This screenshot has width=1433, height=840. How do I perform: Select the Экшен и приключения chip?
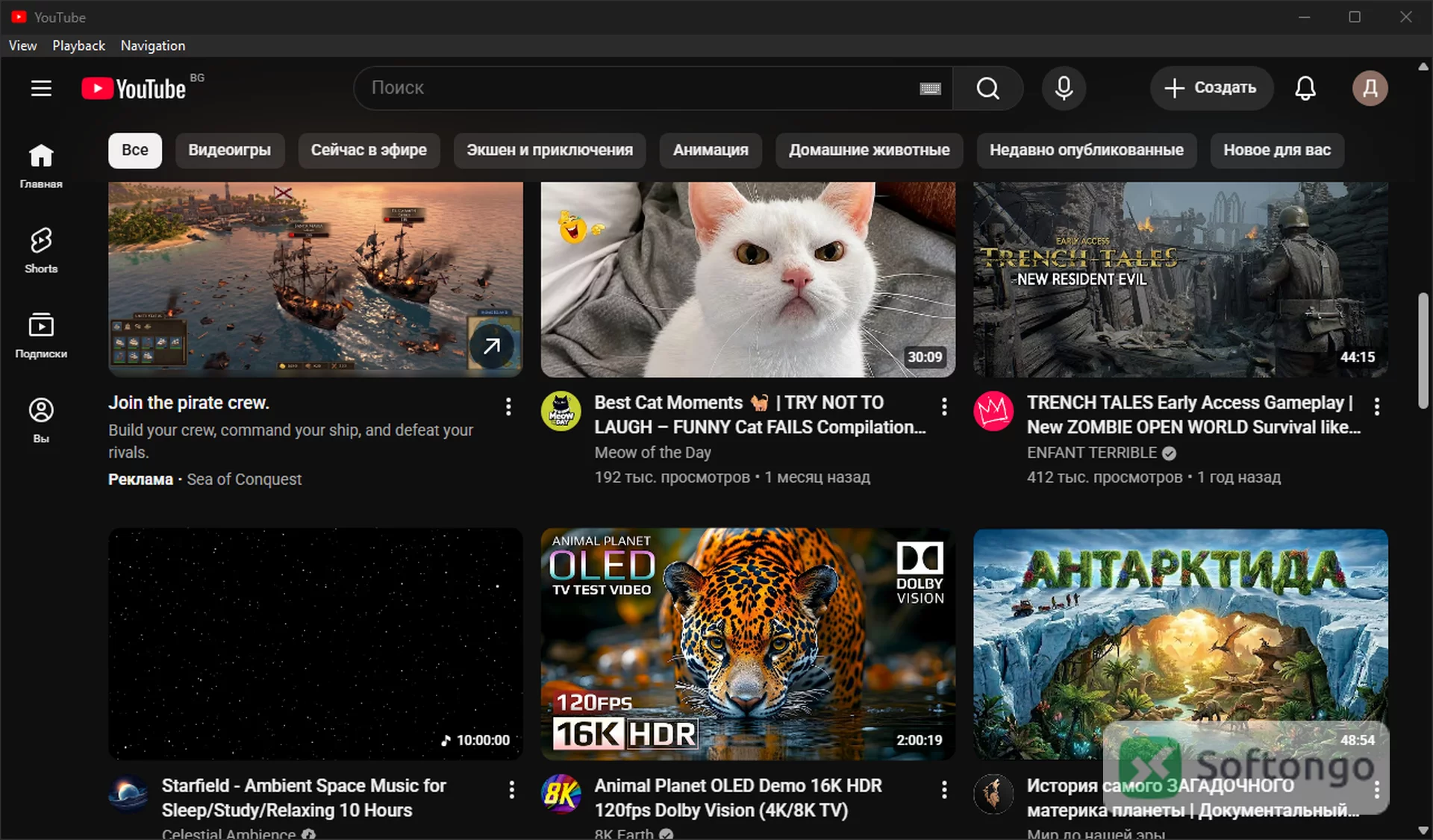tap(550, 150)
